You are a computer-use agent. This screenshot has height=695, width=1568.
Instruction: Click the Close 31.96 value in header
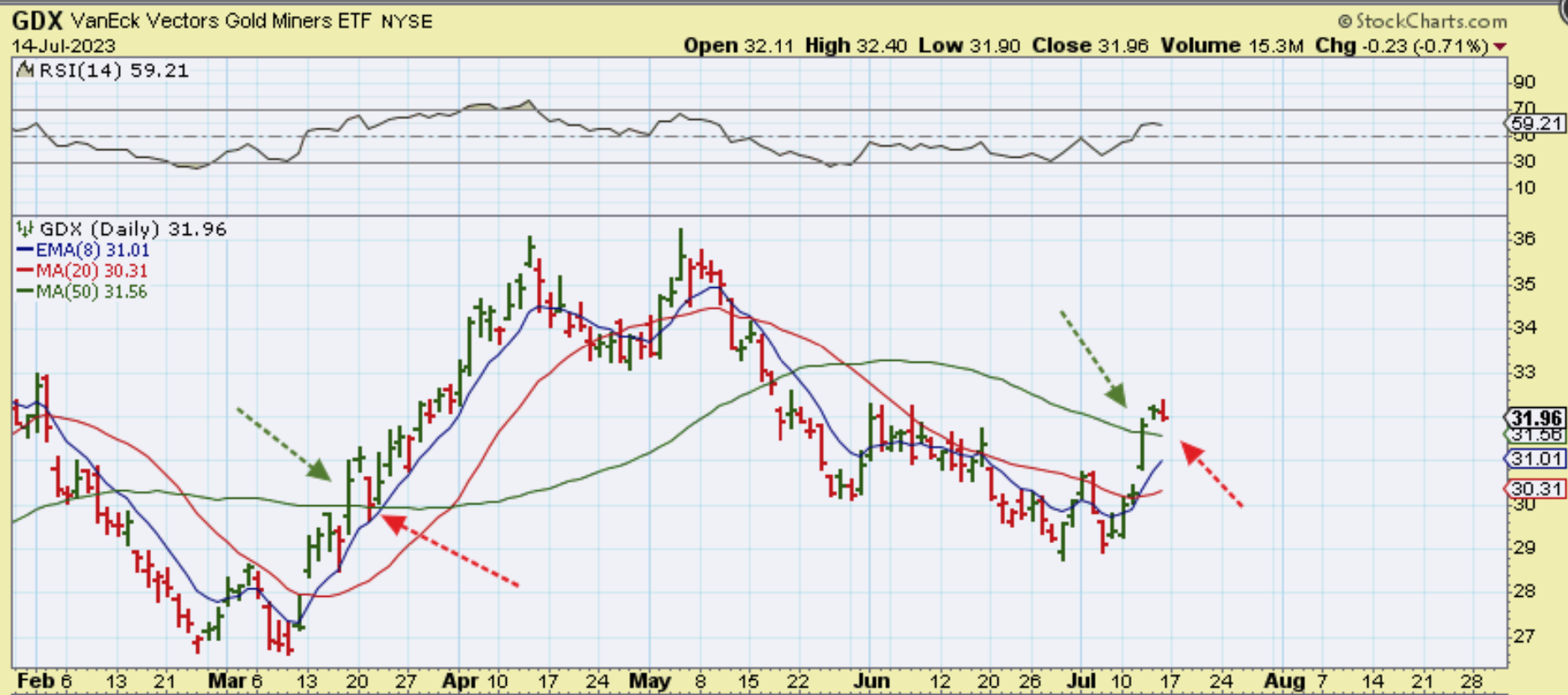(x=1090, y=46)
